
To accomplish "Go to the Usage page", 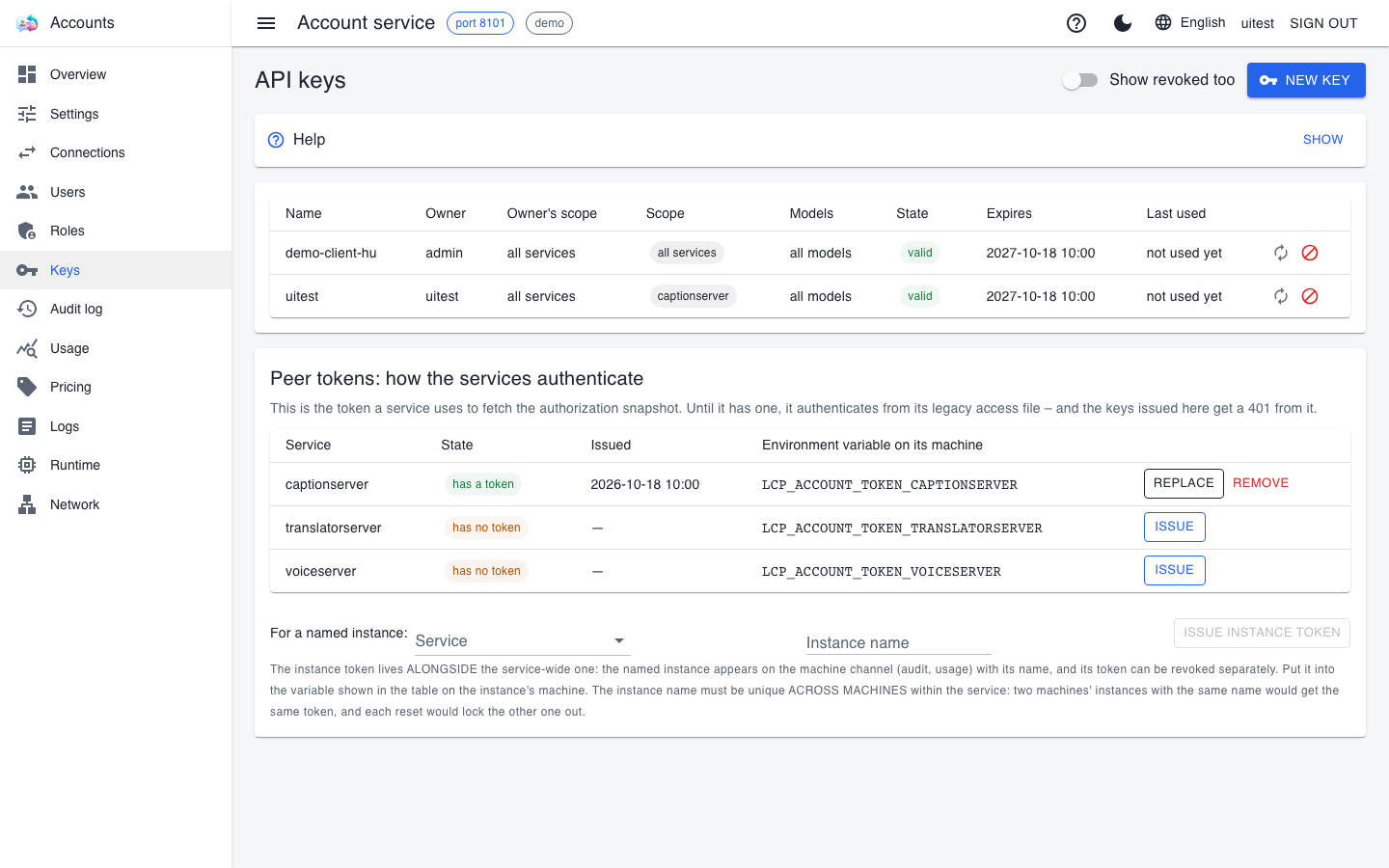I will click(x=116, y=348).
